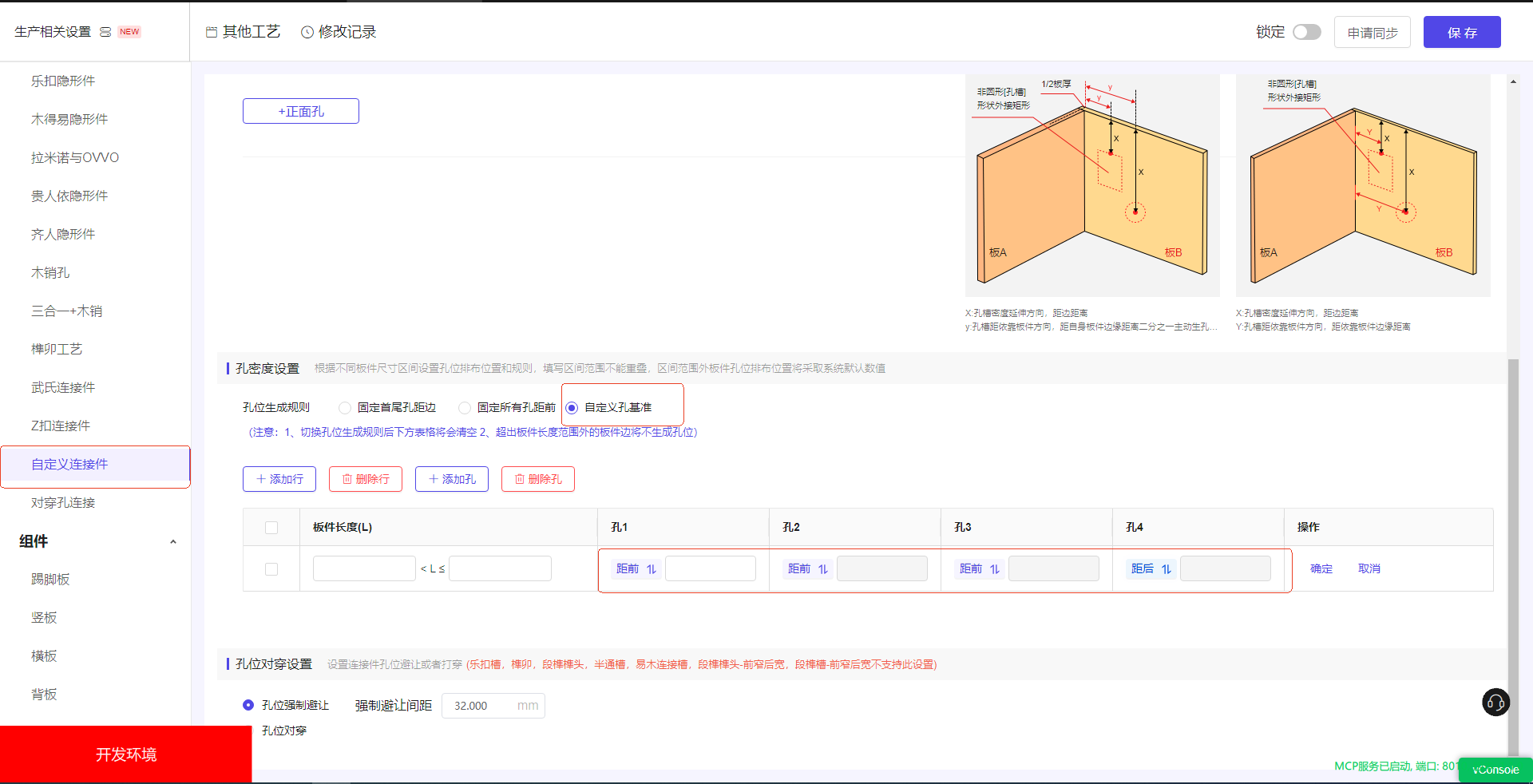Click the 添加行 button
This screenshot has height=784, width=1533.
tap(279, 479)
